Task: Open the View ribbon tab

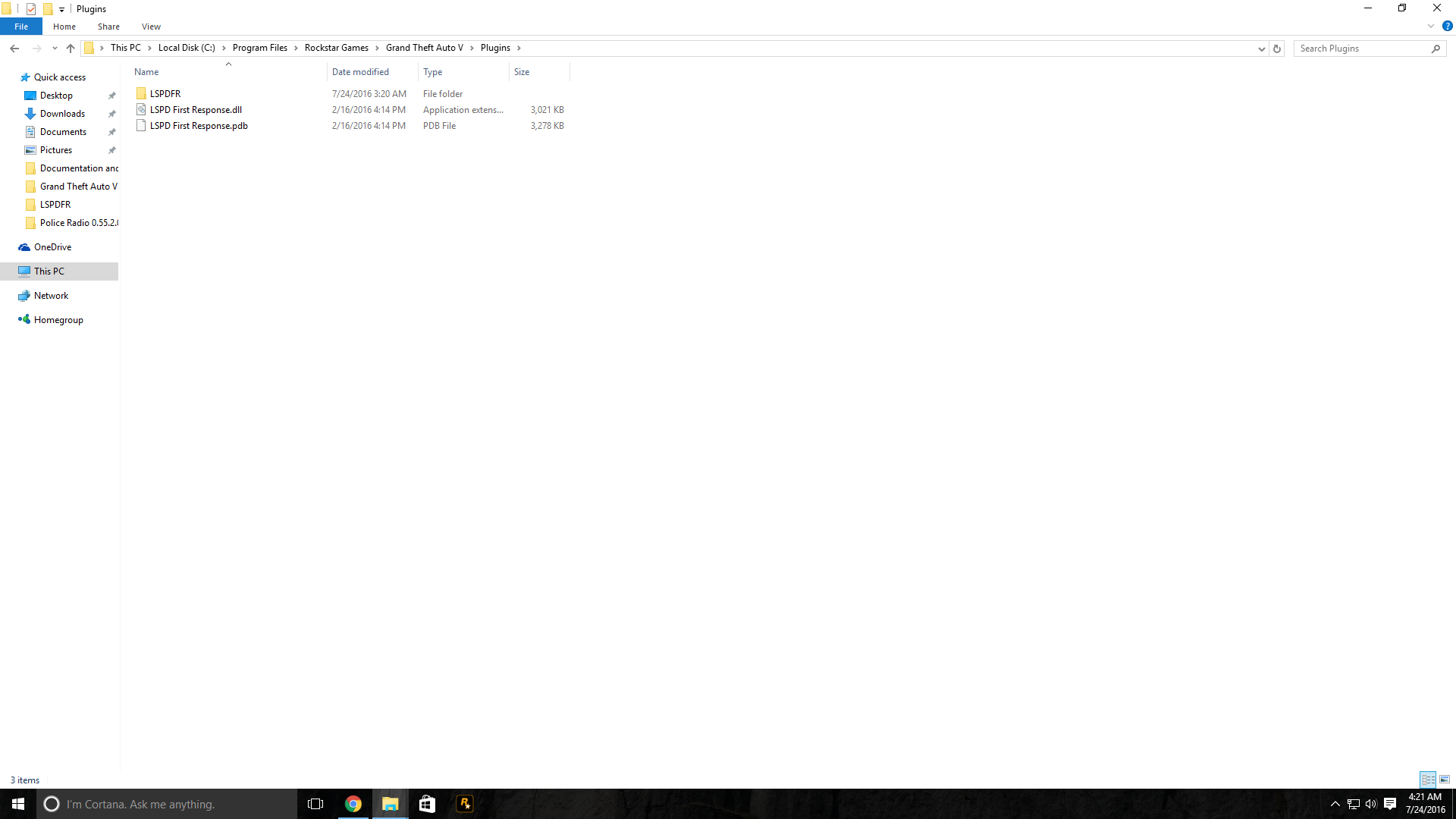Action: (151, 27)
